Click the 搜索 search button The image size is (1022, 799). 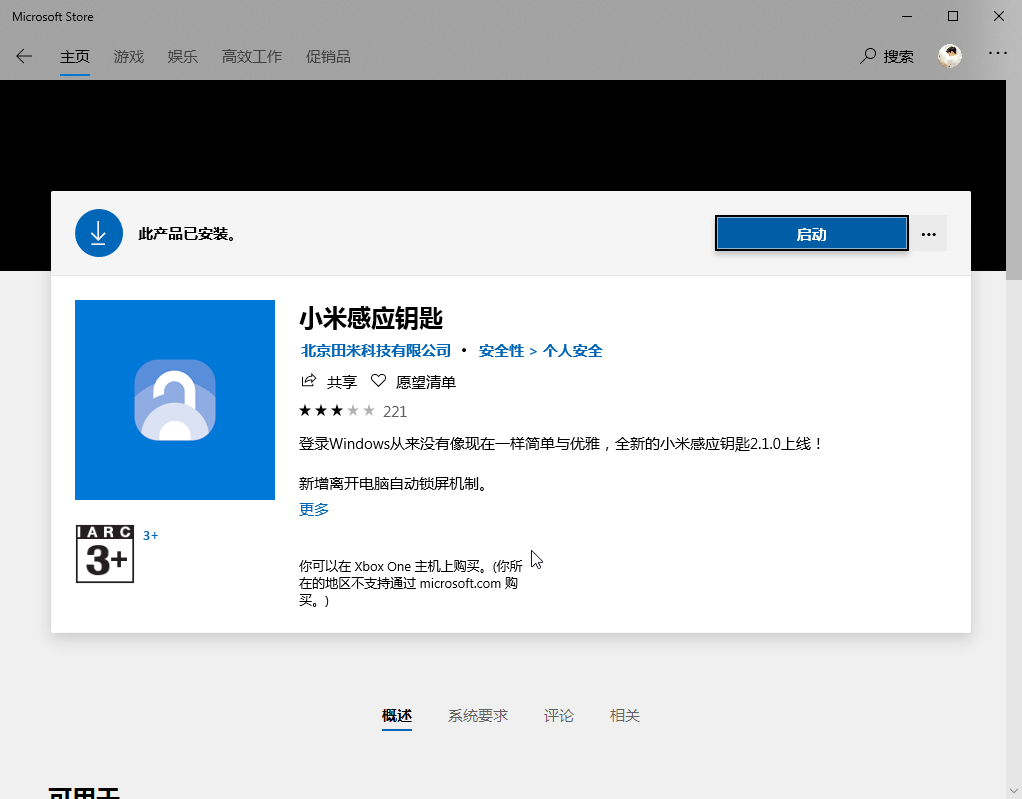pyautogui.click(x=886, y=57)
